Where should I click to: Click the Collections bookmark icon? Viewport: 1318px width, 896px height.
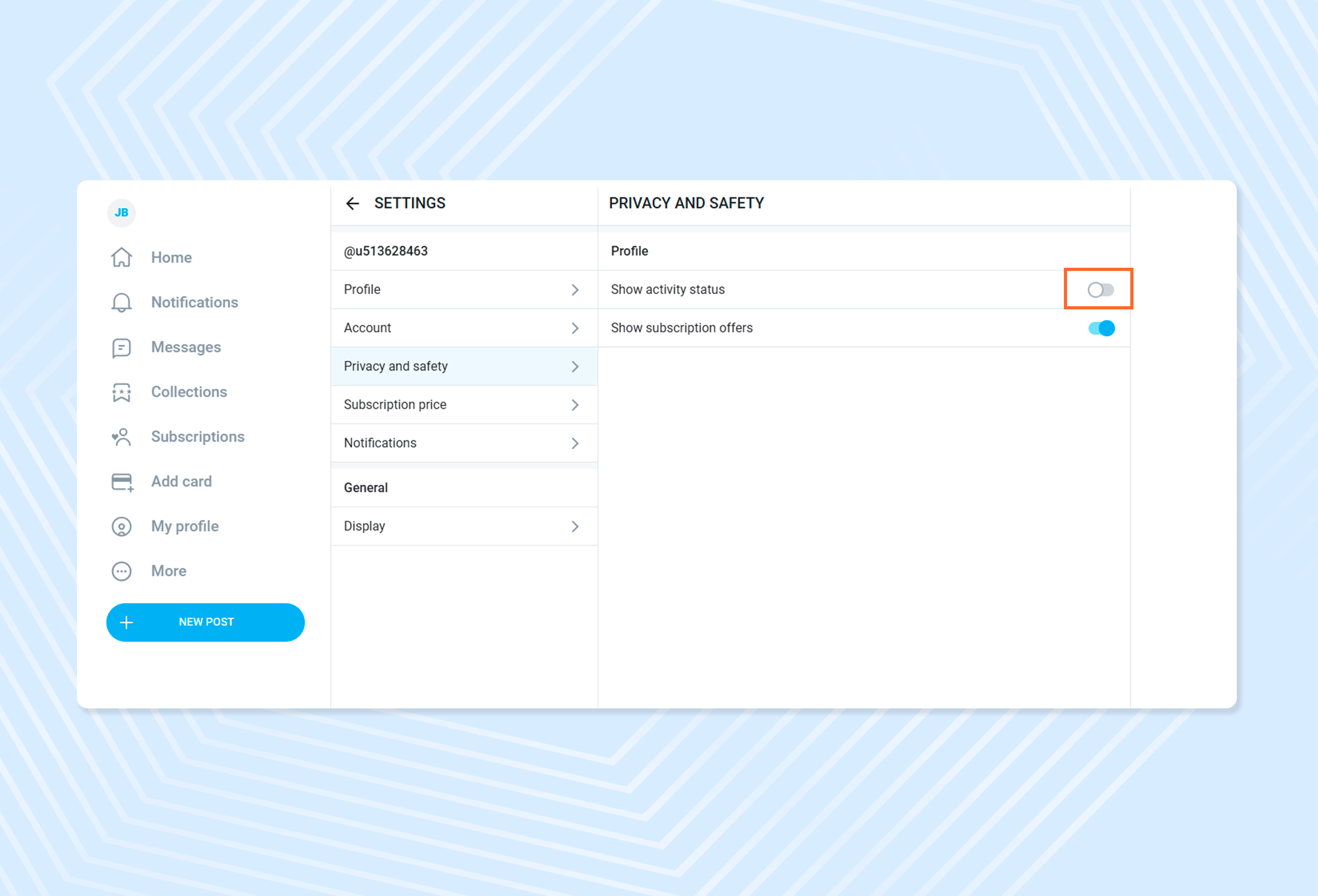pyautogui.click(x=121, y=393)
